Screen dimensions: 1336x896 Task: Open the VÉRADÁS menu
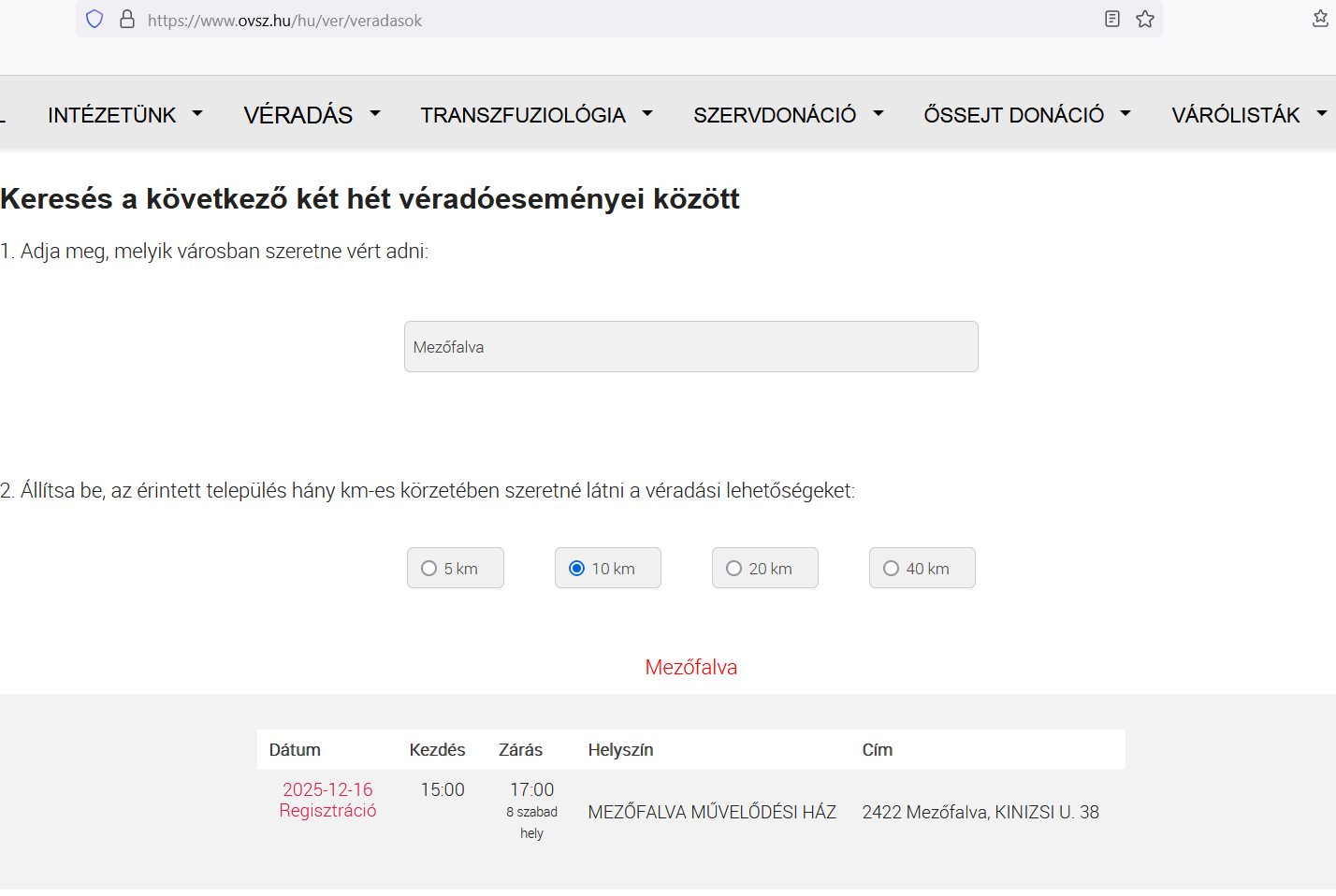click(298, 115)
